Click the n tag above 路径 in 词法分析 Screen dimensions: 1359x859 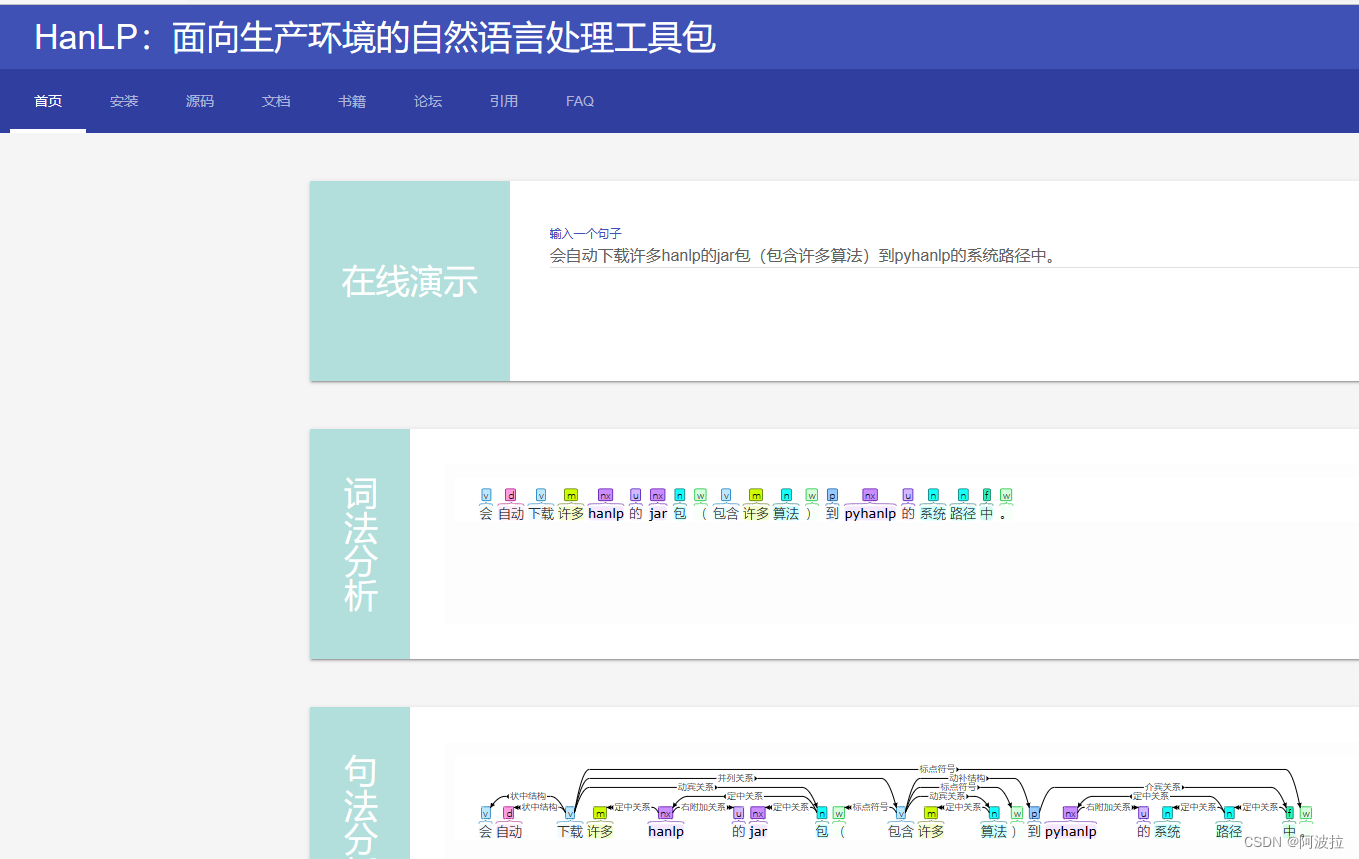[x=963, y=495]
